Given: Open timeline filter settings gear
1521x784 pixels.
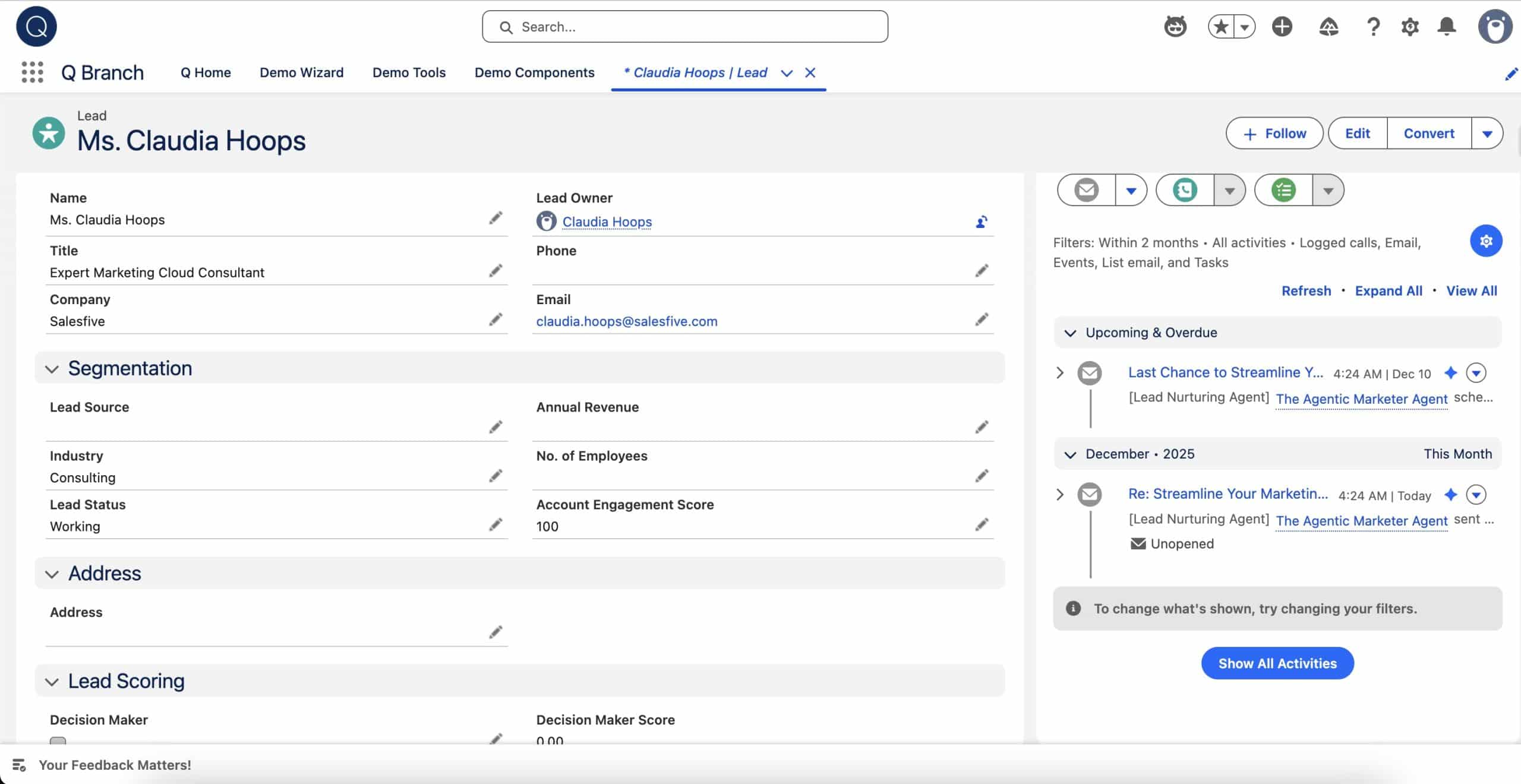Looking at the screenshot, I should tap(1486, 241).
